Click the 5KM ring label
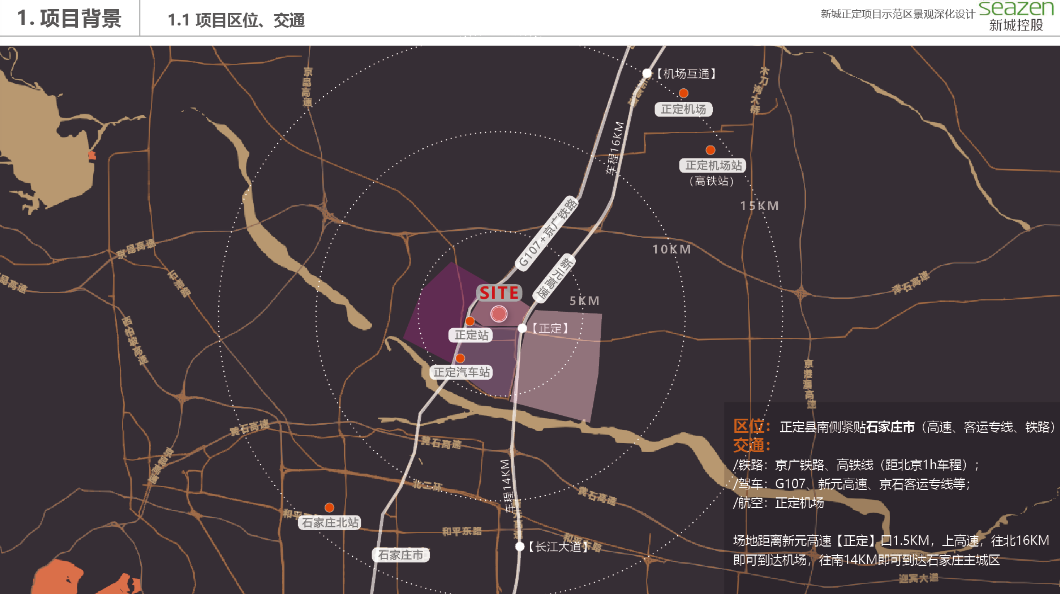The image size is (1060, 594). 584,301
